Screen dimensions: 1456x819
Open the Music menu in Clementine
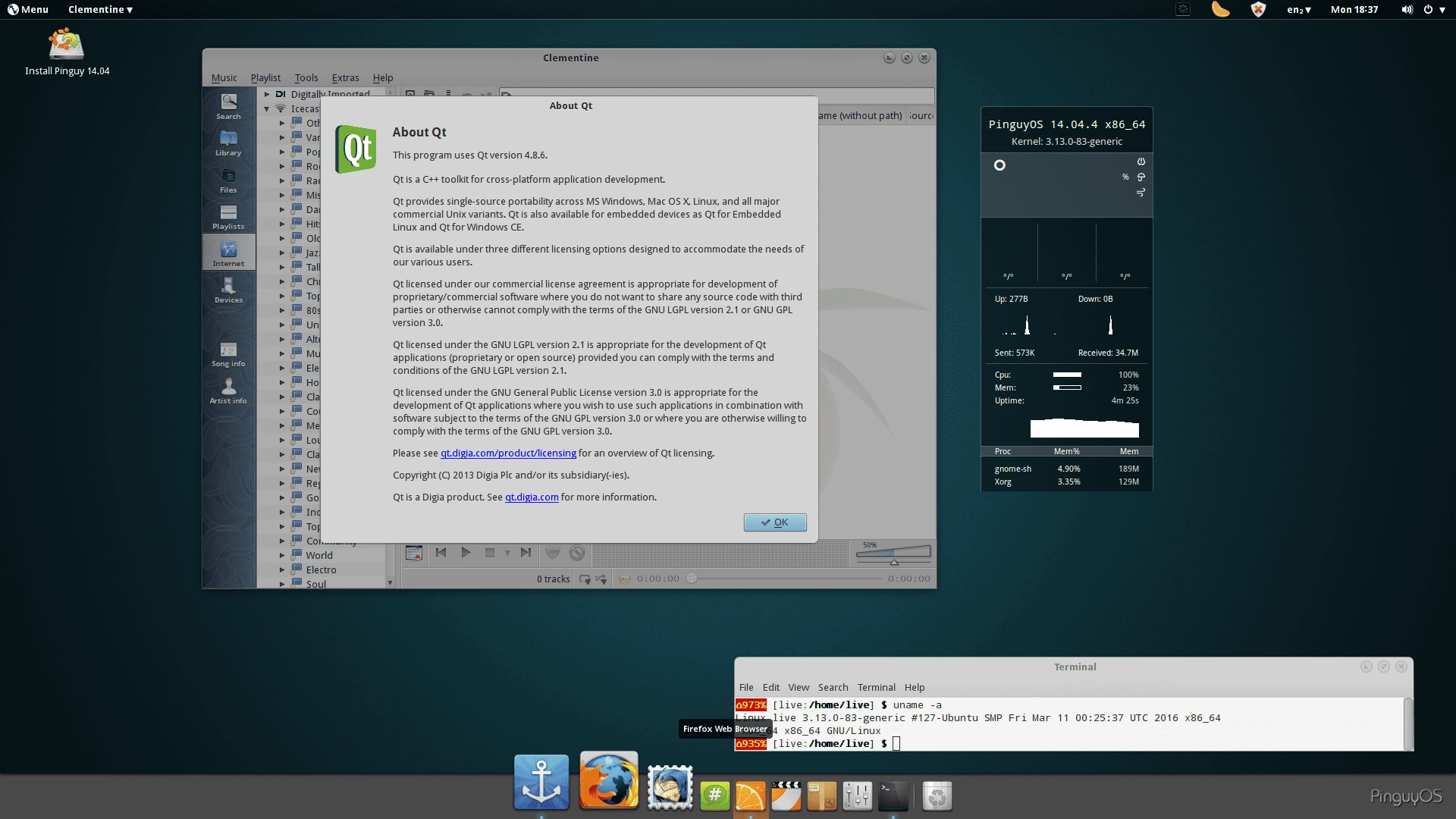coord(224,77)
